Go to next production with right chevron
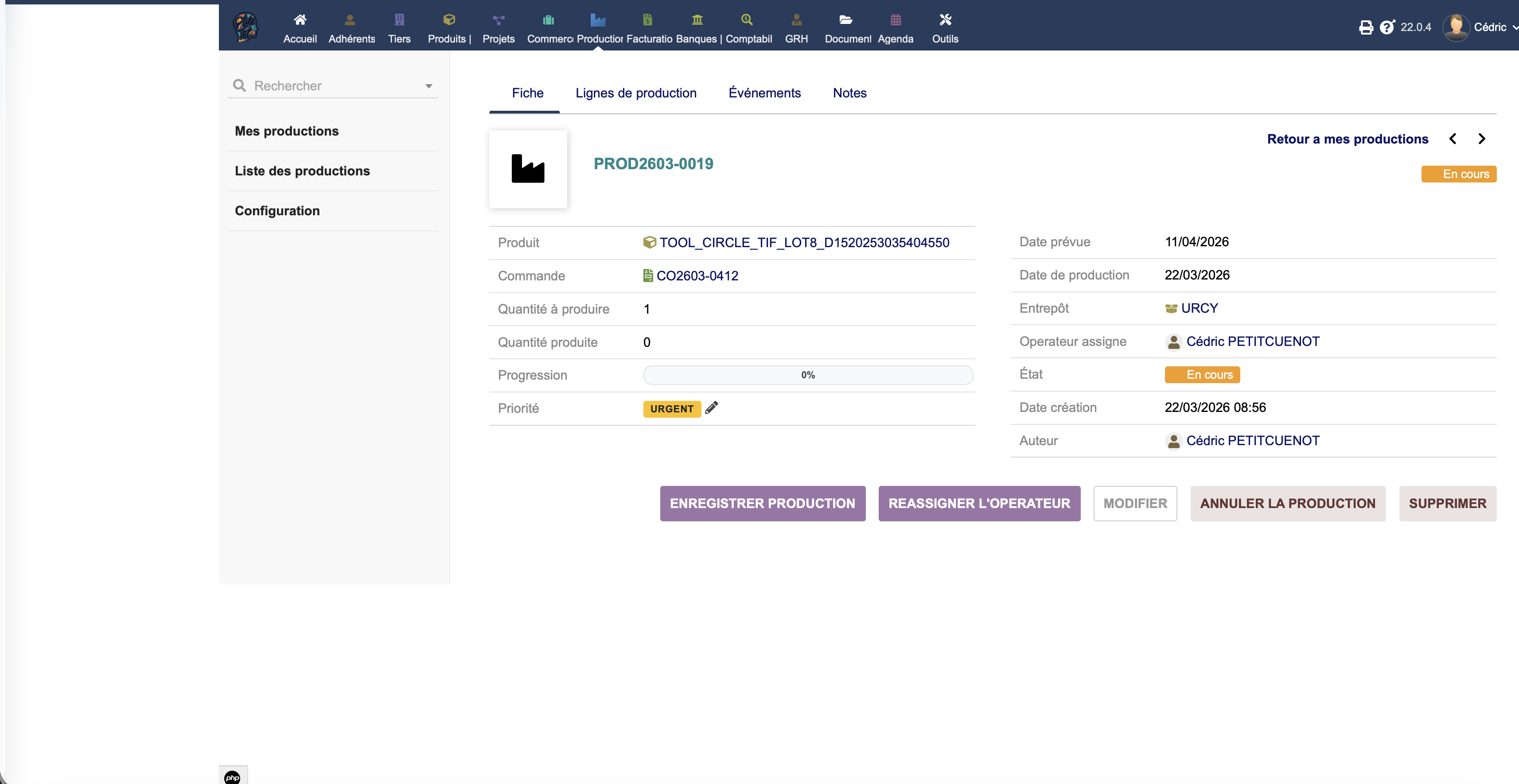The image size is (1519, 784). click(x=1482, y=139)
